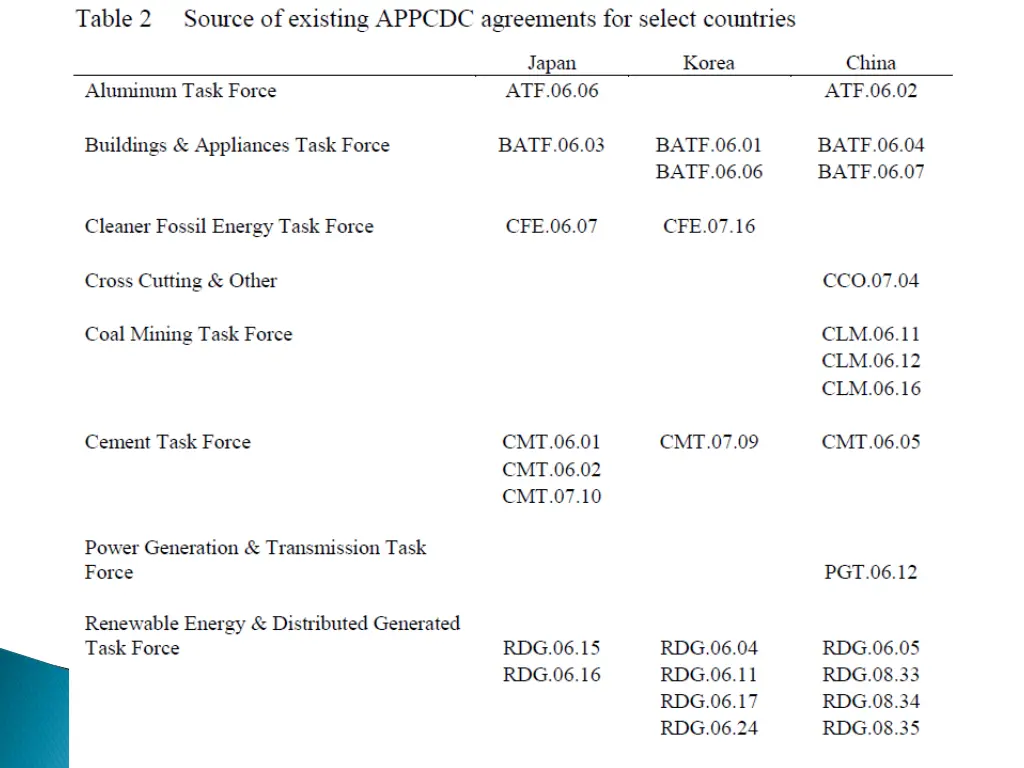
Task: Click the CCO.07.04 entry
Action: pos(870,281)
